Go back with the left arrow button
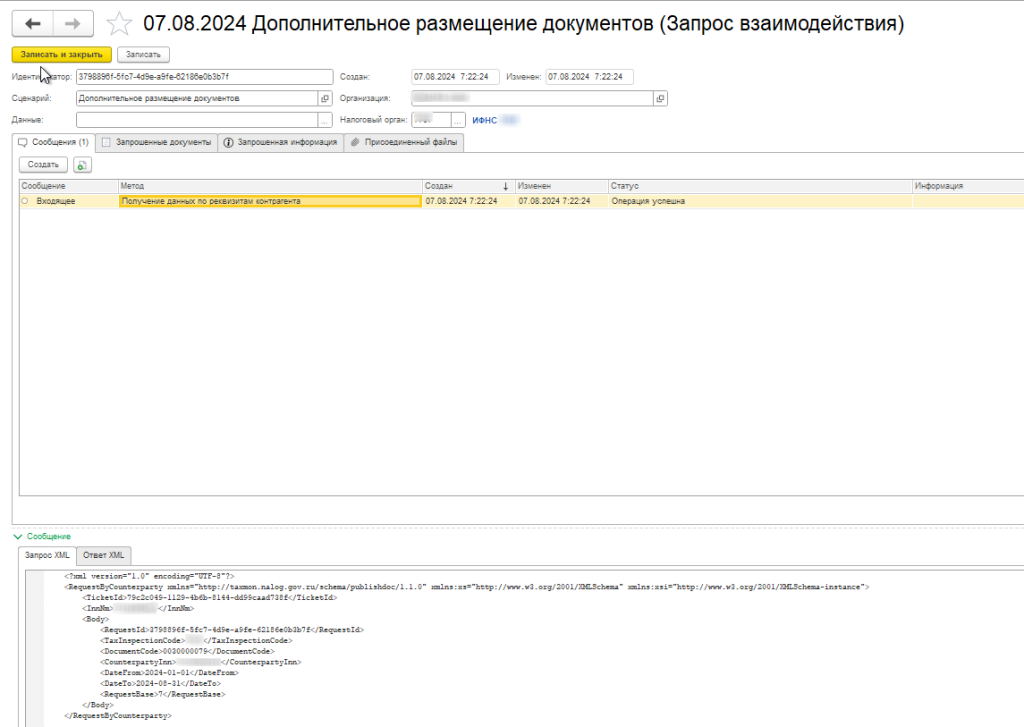The image size is (1024, 727). tap(33, 24)
